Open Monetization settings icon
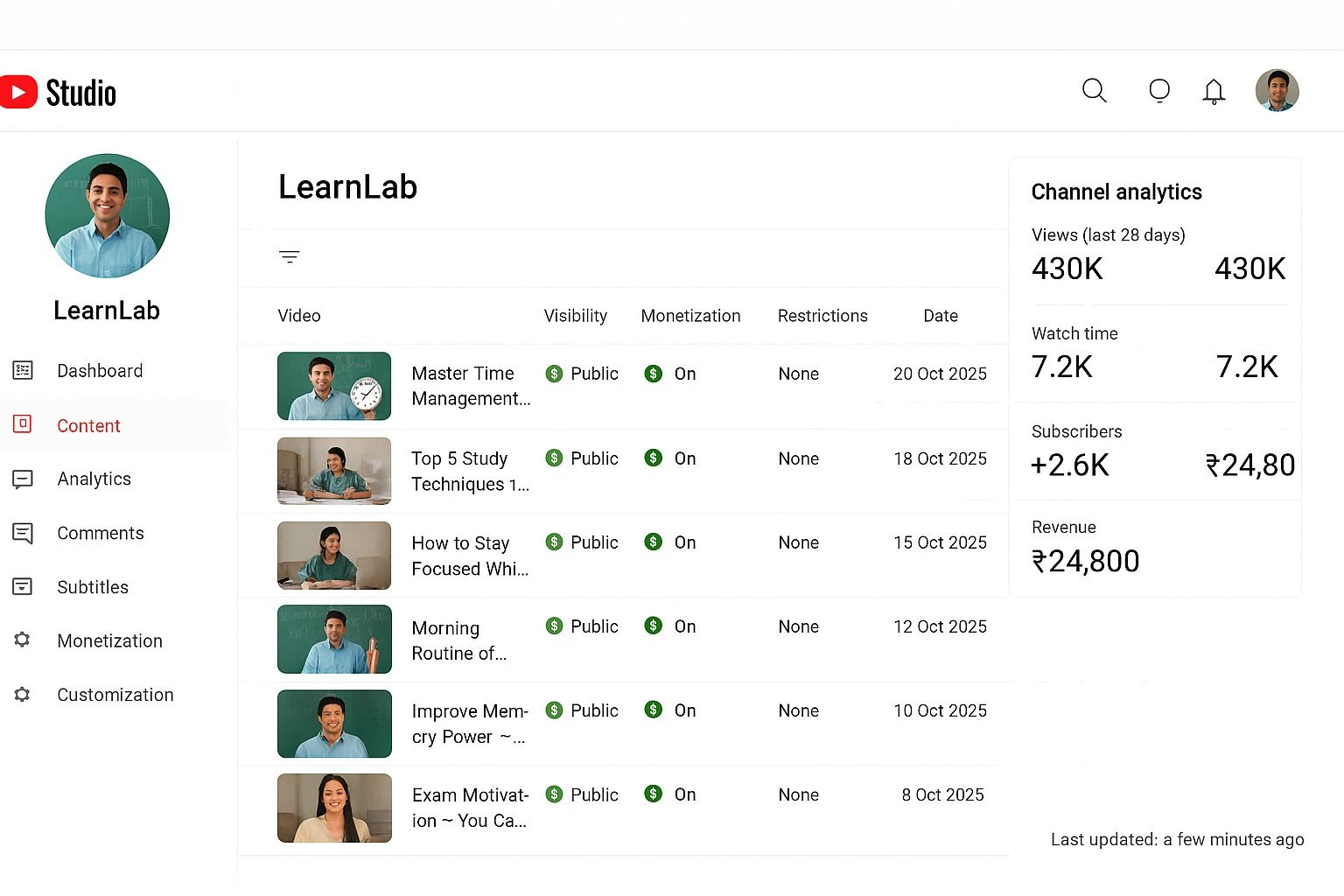Image resolution: width=1344 pixels, height=896 pixels. pos(23,640)
